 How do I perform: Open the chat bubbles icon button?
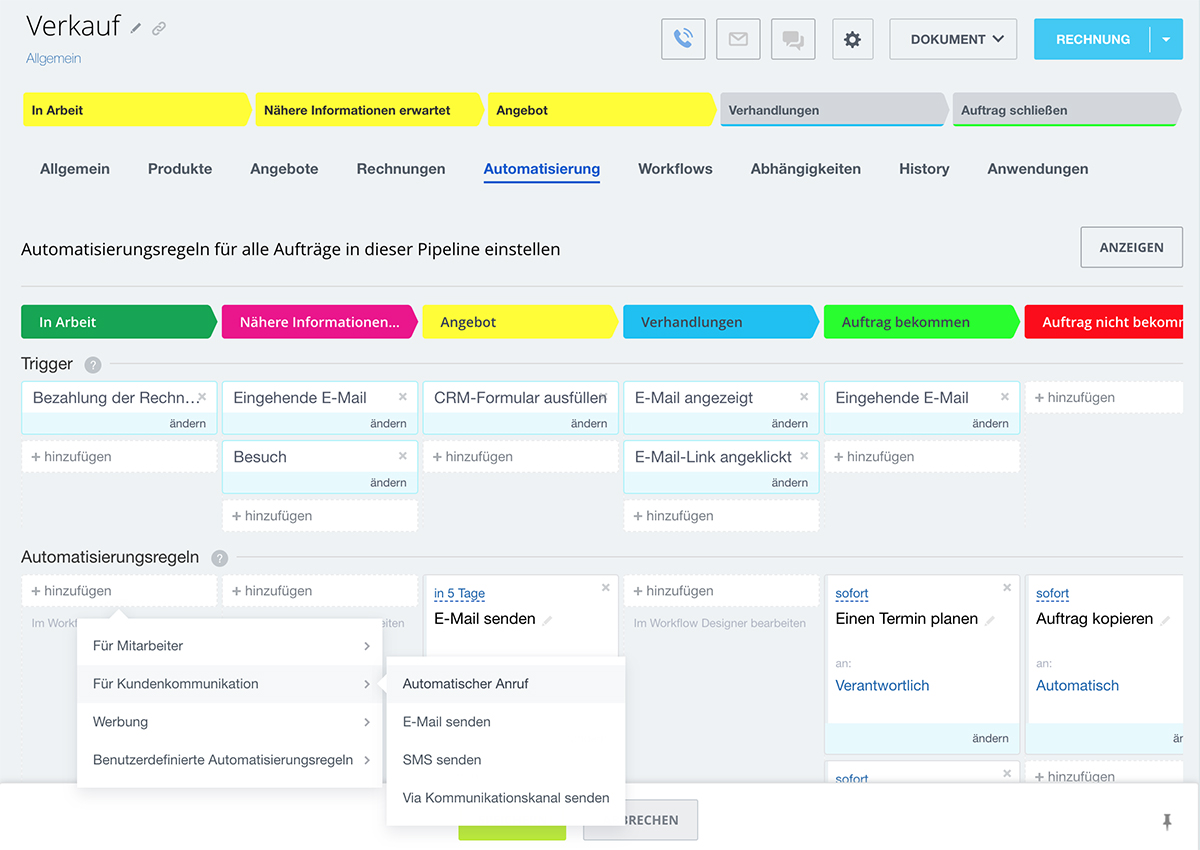[x=793, y=39]
